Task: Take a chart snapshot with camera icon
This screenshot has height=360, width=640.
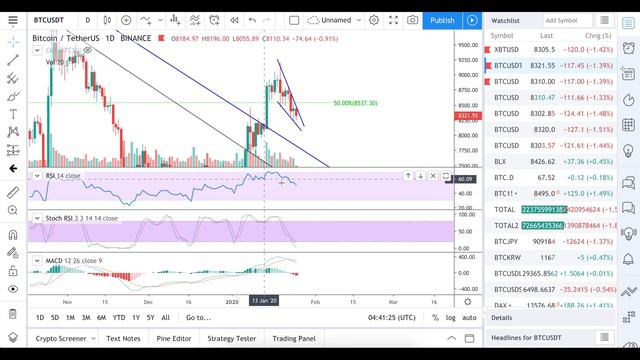Action: pyautogui.click(x=412, y=20)
